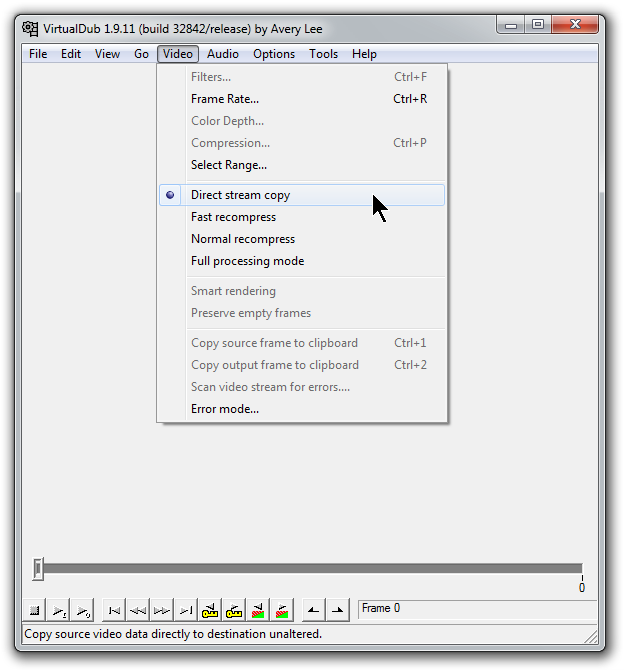Click the step forward frame icon
The height and width of the screenshot is (670, 624).
(162, 609)
